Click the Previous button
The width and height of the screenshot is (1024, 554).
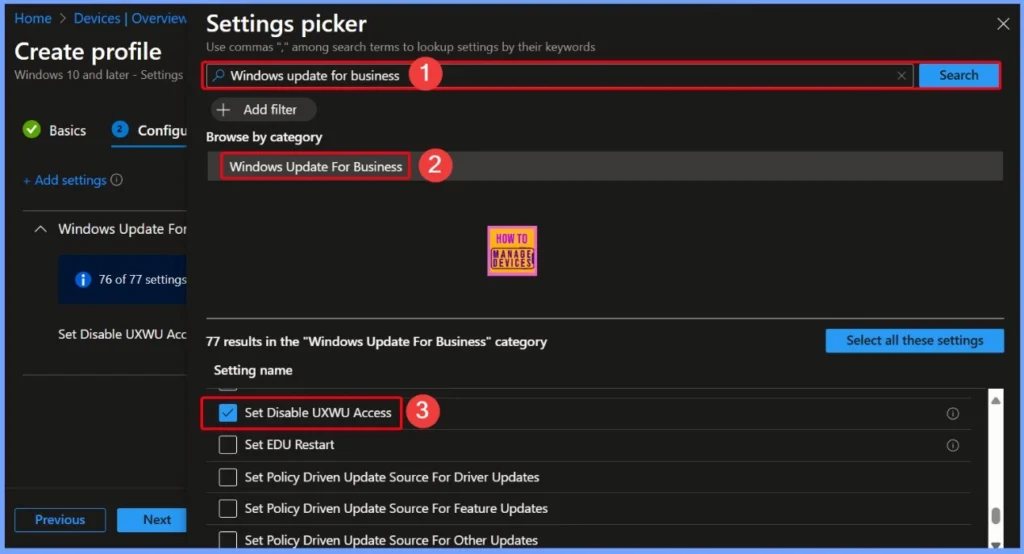coord(60,520)
